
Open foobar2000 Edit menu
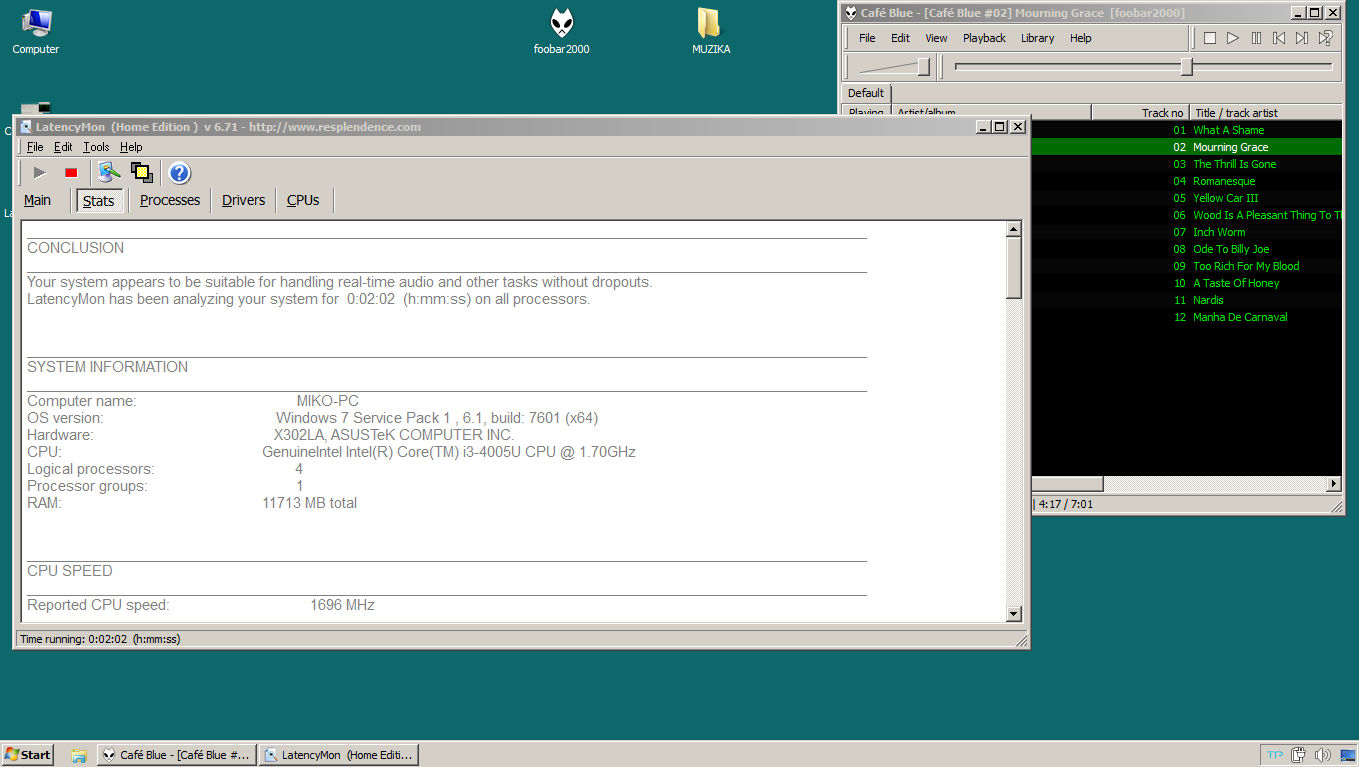[x=900, y=38]
